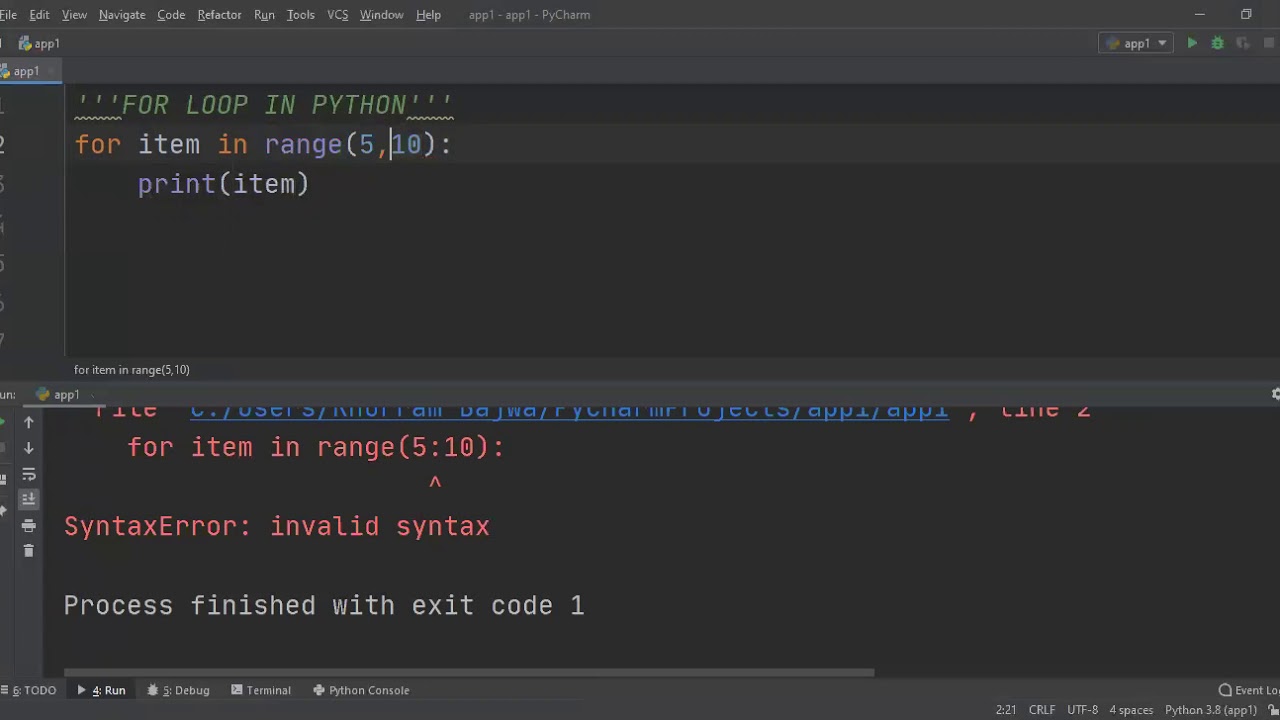This screenshot has width=1280, height=720.
Task: Open the Terminal tool window
Action: point(261,690)
